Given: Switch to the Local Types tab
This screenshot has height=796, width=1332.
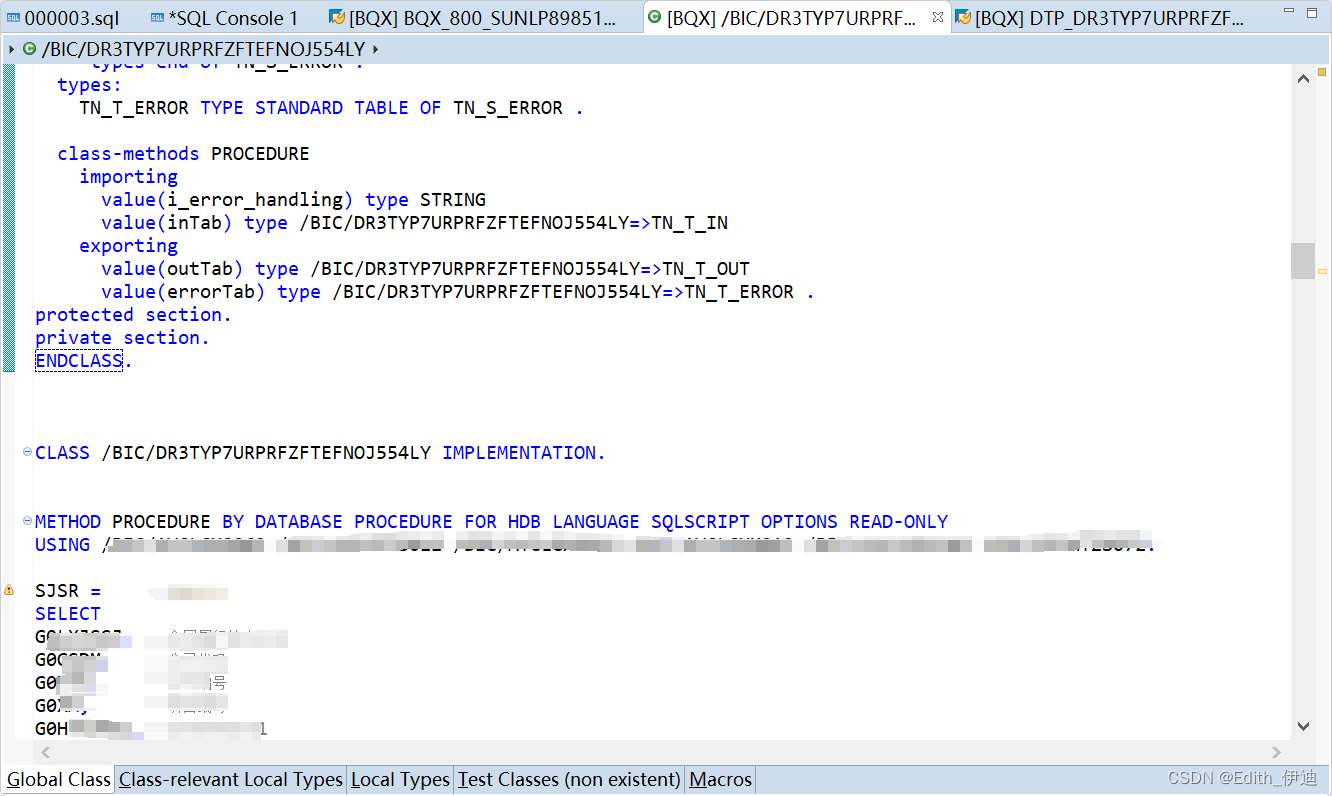Looking at the screenshot, I should (399, 779).
